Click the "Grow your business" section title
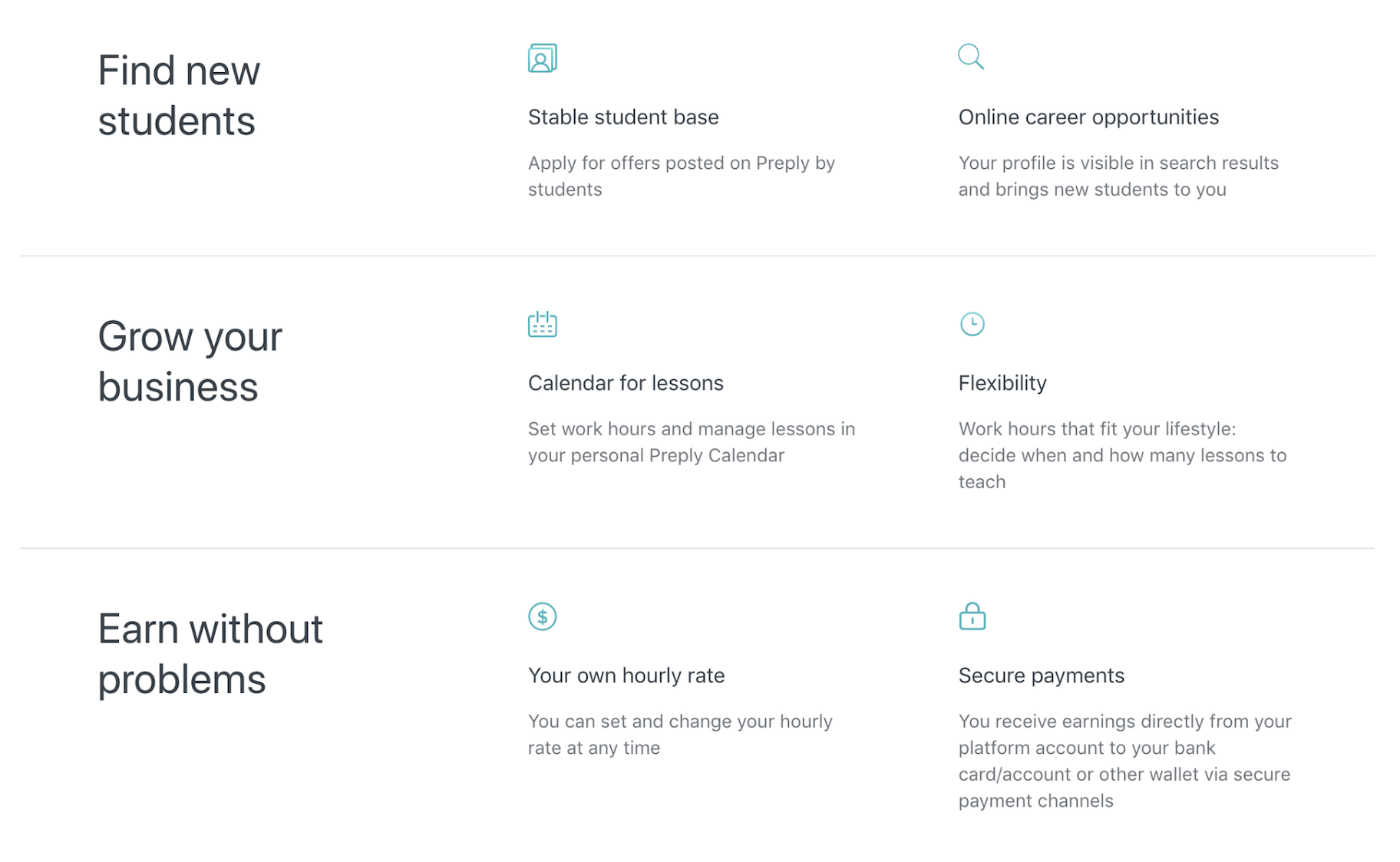 (x=190, y=362)
